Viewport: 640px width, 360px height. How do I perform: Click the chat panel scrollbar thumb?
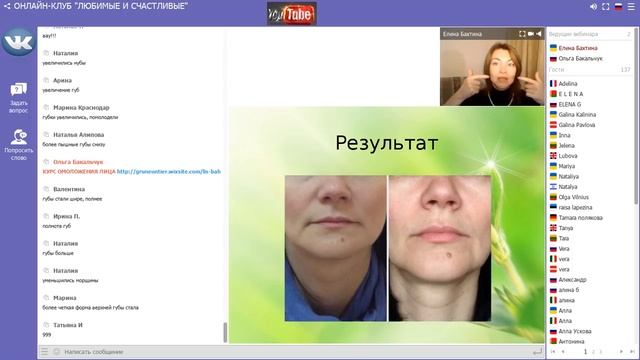[x=225, y=332]
